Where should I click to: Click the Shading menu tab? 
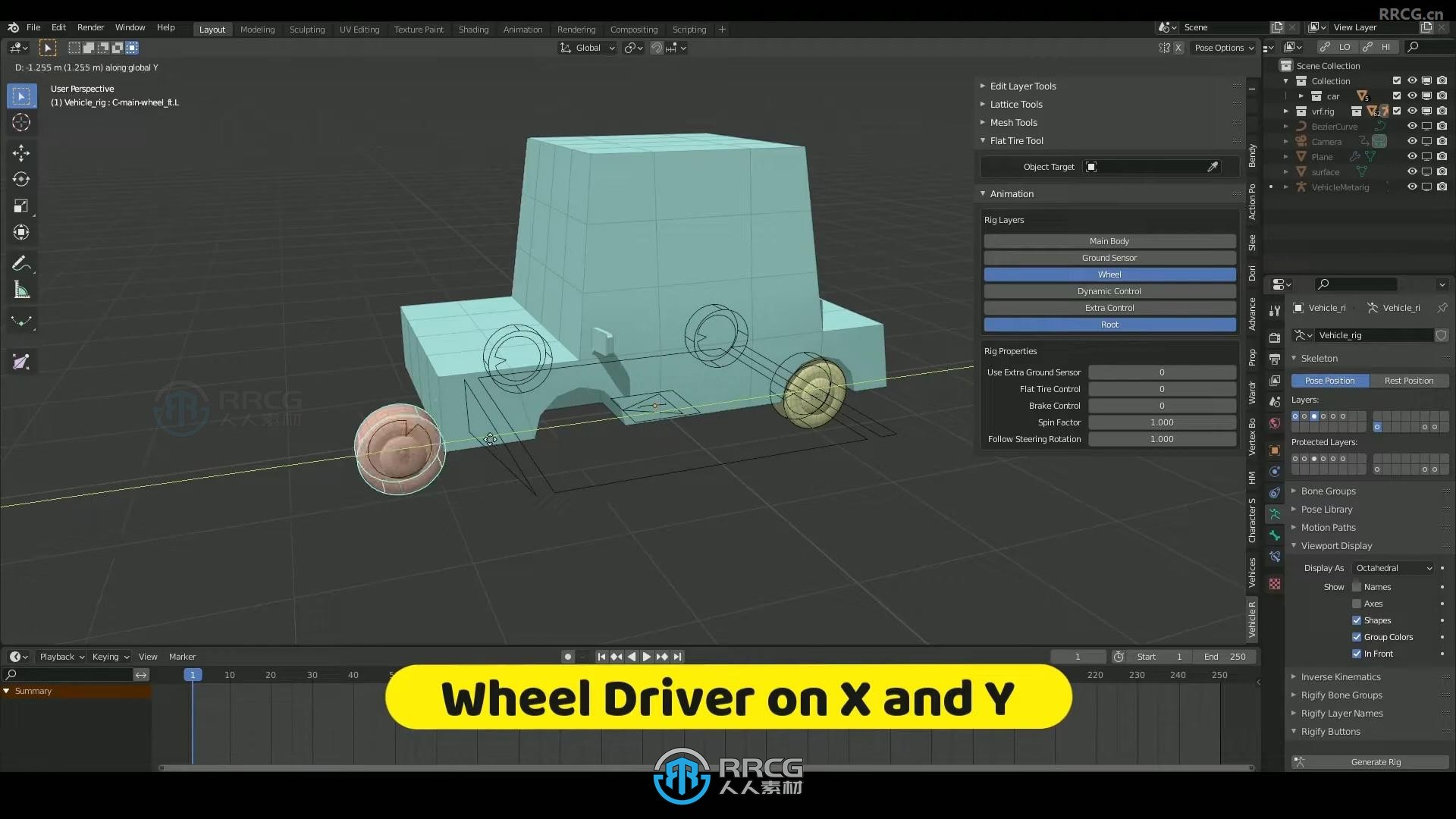473,29
